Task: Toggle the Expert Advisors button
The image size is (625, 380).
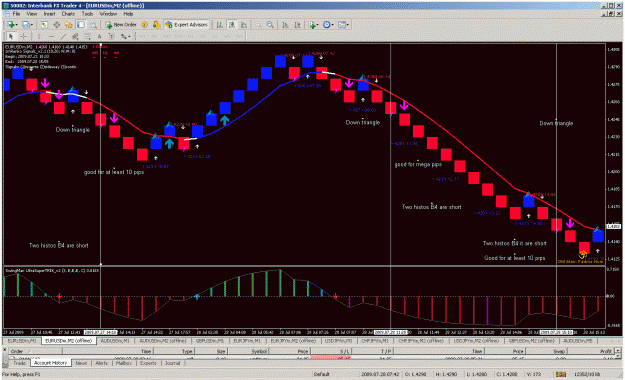Action: 187,25
